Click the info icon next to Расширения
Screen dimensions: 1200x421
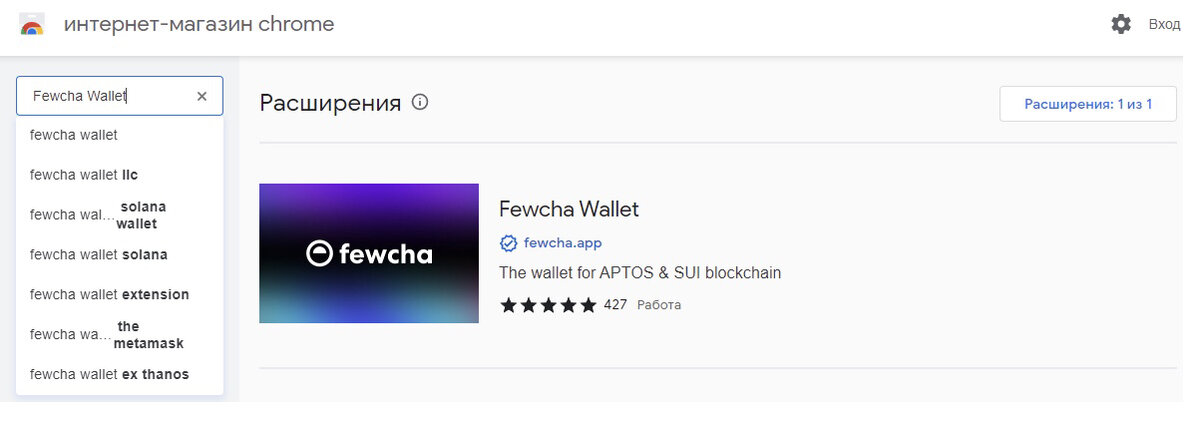coord(420,102)
